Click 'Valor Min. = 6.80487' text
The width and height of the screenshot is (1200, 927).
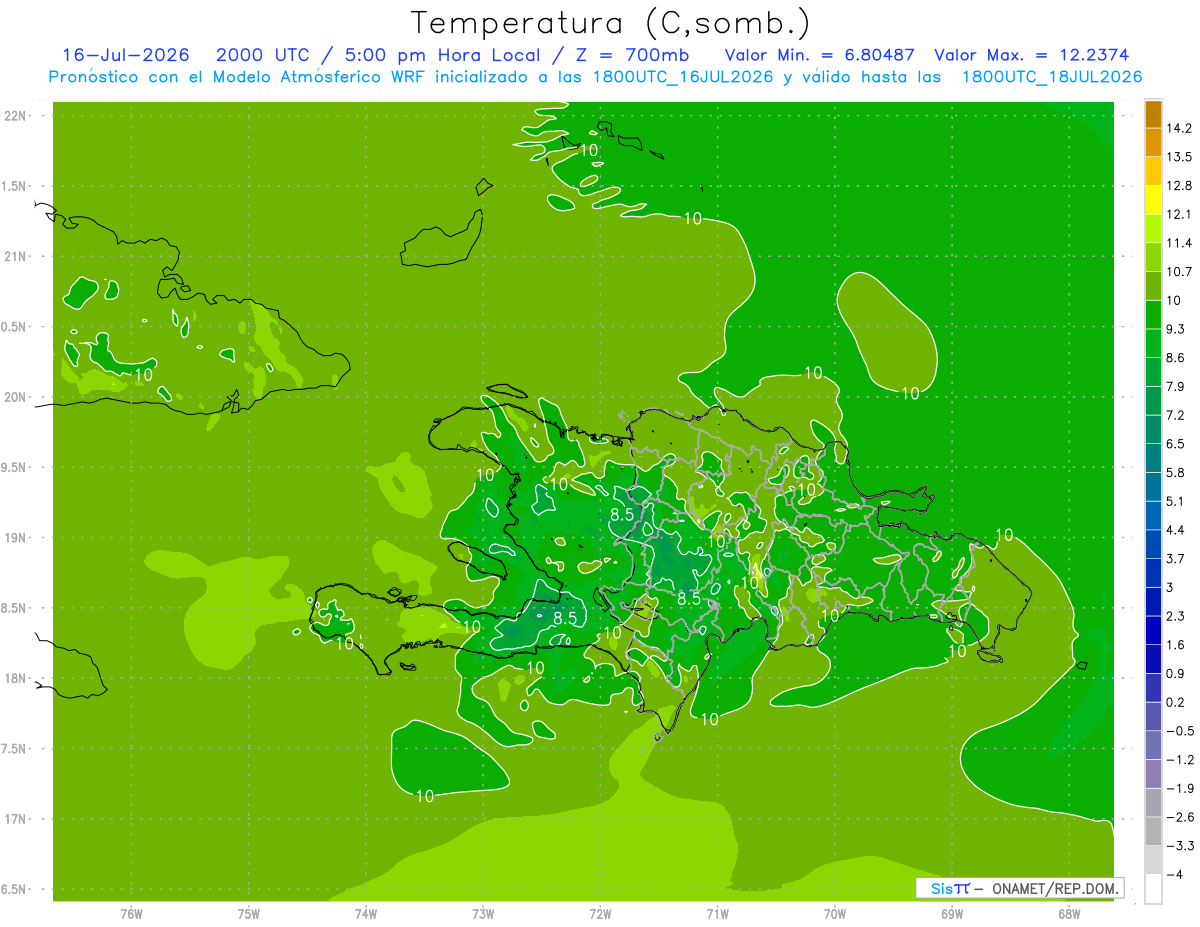point(819,55)
